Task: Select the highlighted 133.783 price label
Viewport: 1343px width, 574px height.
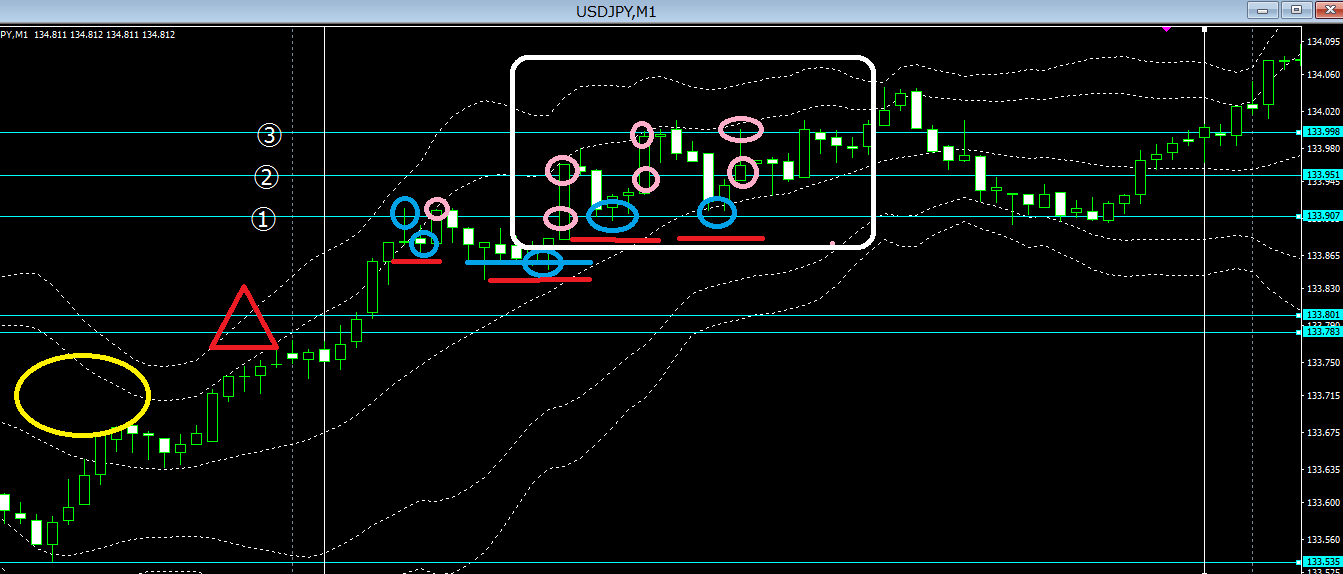Action: [1324, 331]
